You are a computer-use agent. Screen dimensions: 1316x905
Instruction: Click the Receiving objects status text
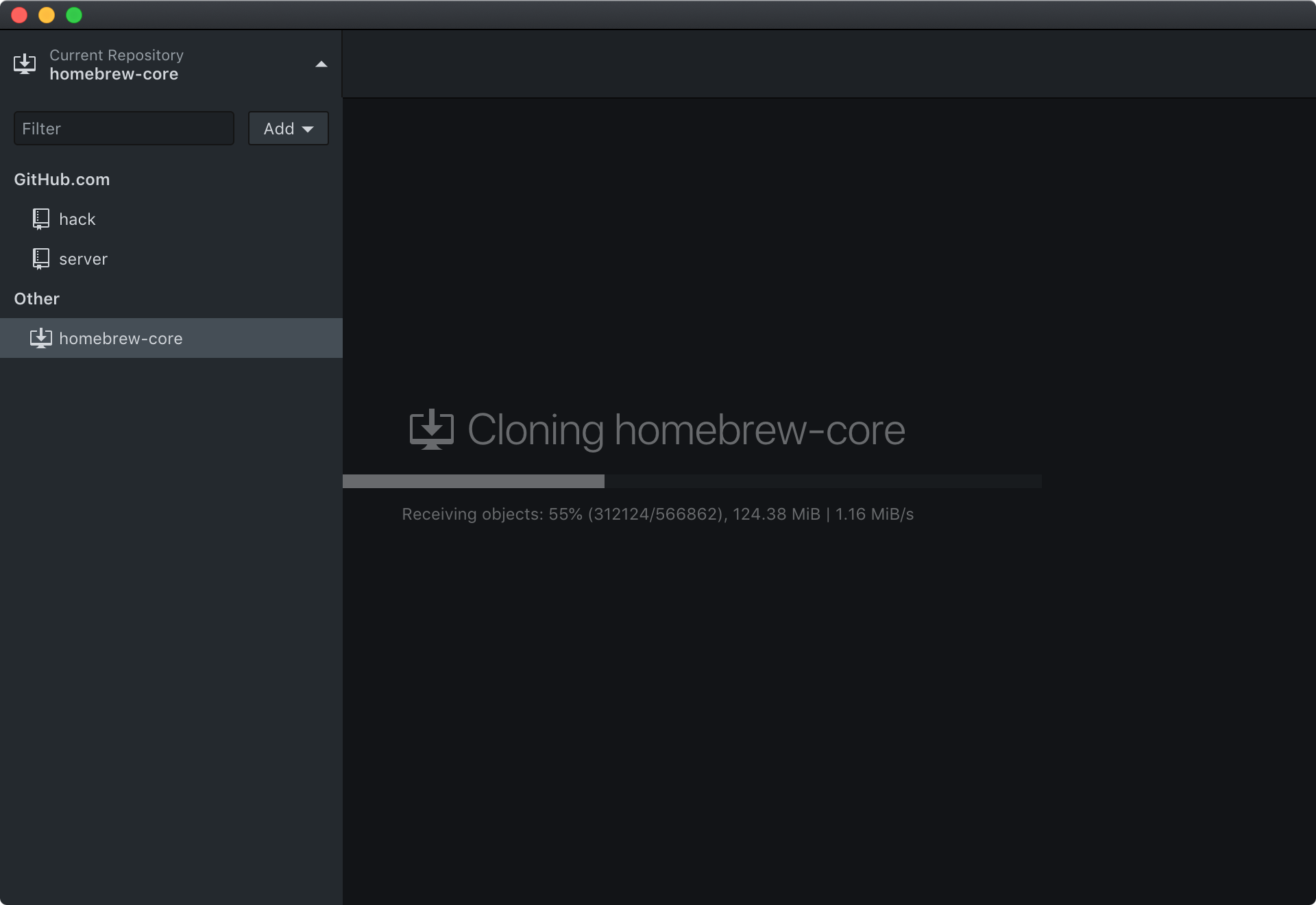657,514
